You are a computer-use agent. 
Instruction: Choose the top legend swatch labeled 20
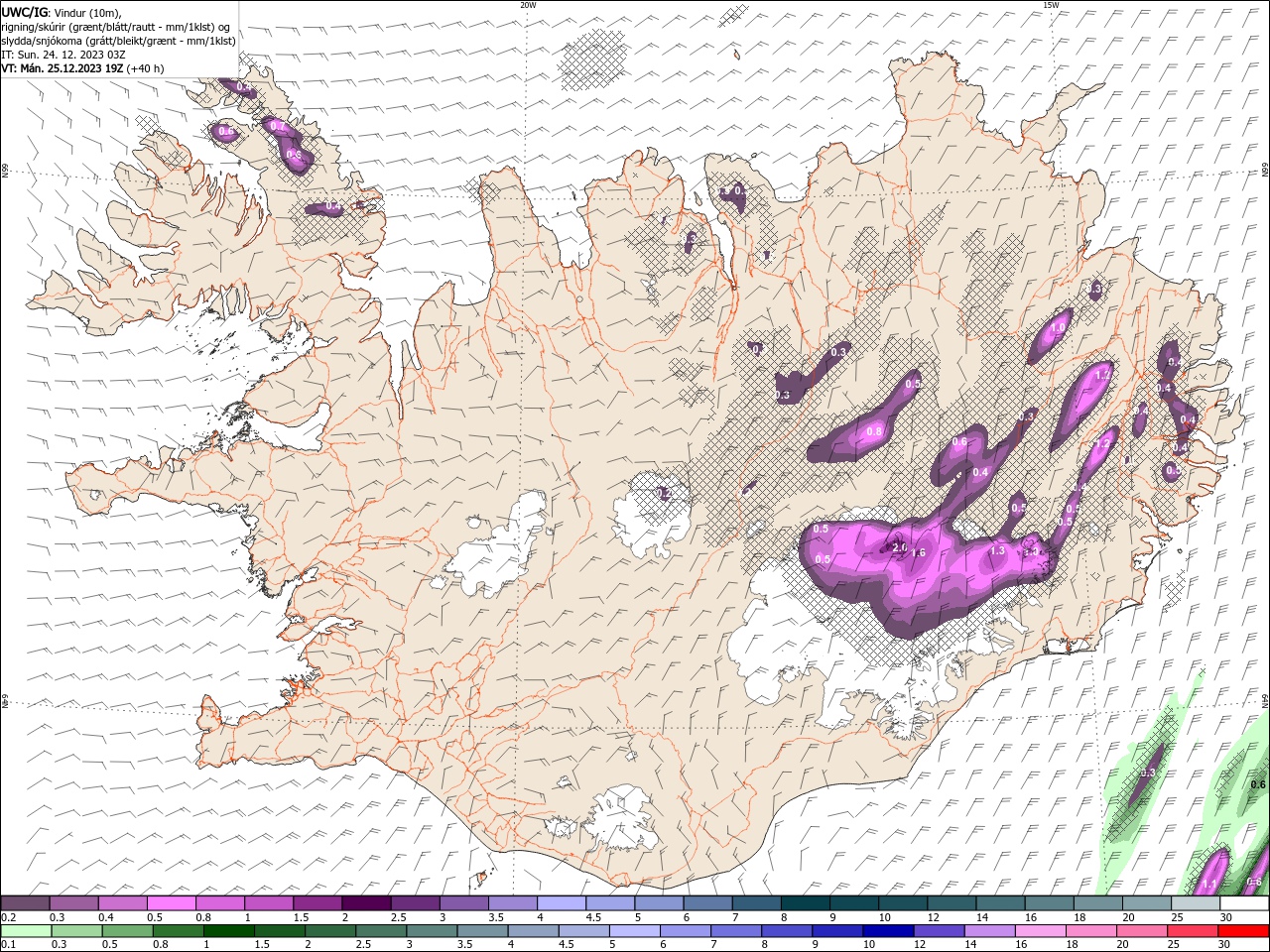(1145, 903)
